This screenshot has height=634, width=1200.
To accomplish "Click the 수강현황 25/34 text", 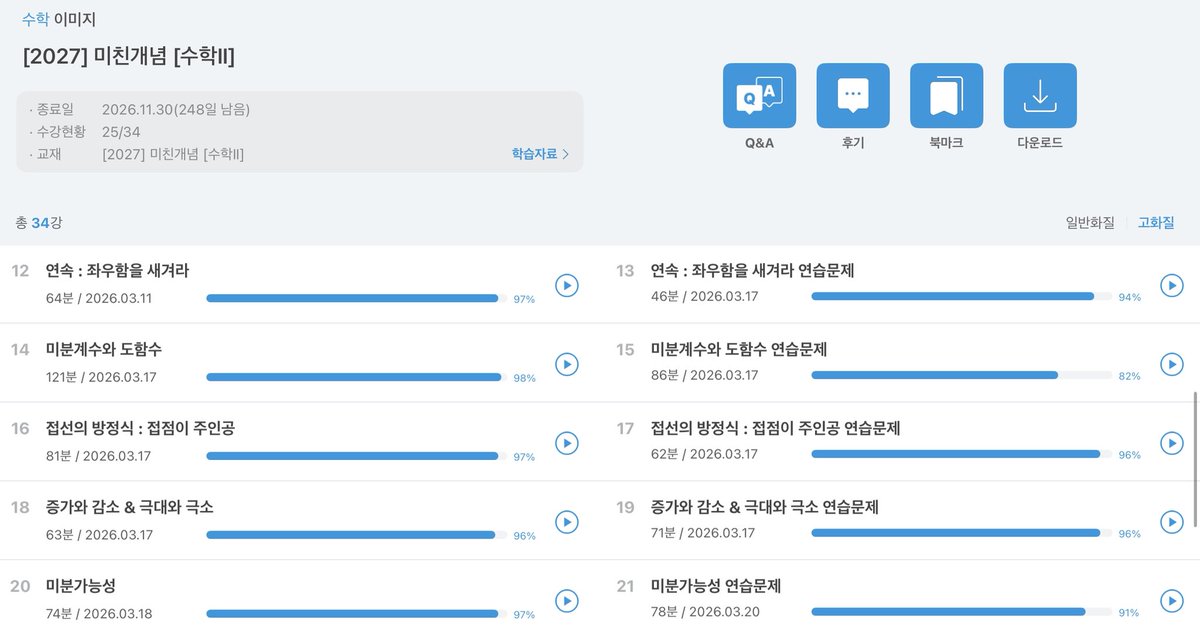I will (85, 131).
